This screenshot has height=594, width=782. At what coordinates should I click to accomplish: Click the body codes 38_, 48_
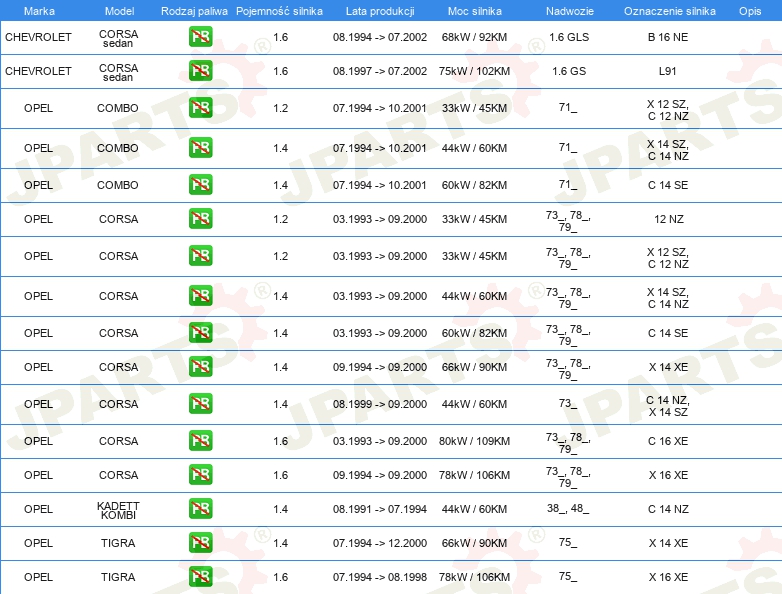pyautogui.click(x=568, y=508)
